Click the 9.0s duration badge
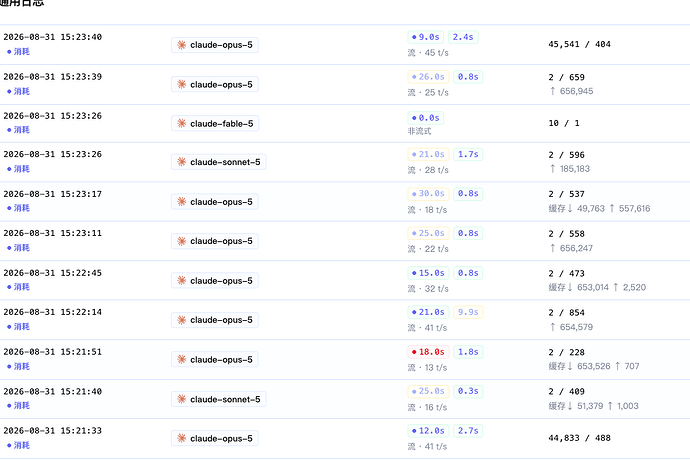Viewport: 690px width, 460px height. 426,37
